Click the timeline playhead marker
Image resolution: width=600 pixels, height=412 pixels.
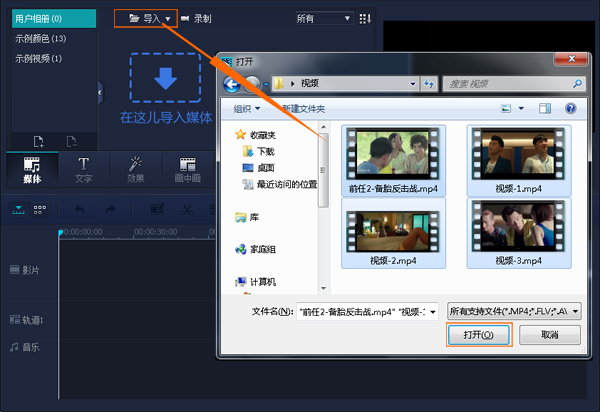click(60, 233)
